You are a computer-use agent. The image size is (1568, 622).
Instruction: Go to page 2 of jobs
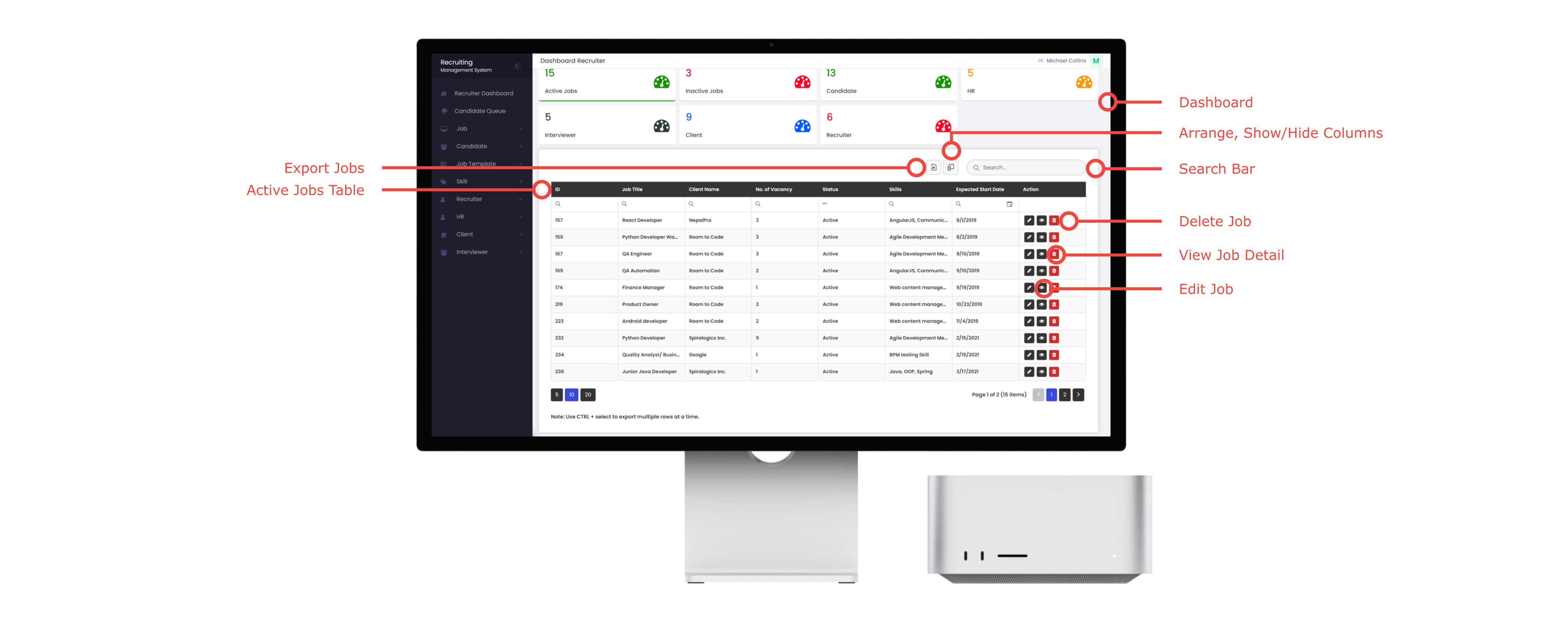click(x=1064, y=395)
